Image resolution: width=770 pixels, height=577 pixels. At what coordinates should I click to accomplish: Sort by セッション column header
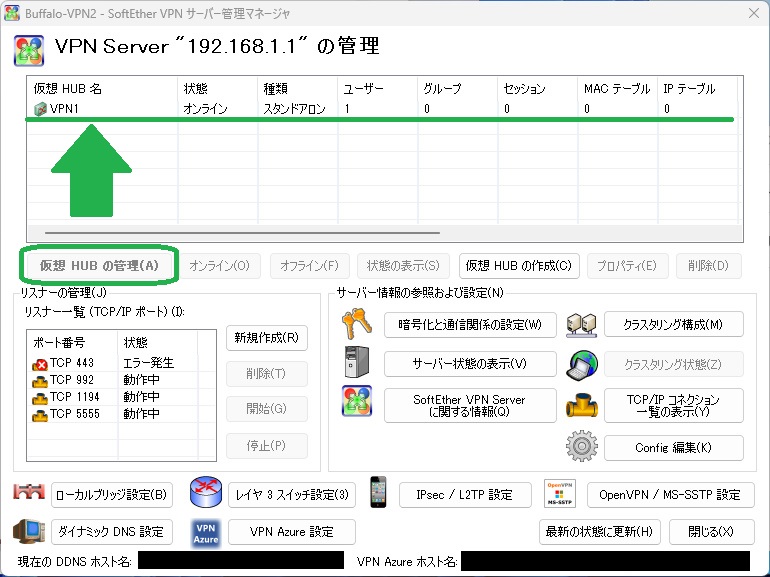point(538,88)
